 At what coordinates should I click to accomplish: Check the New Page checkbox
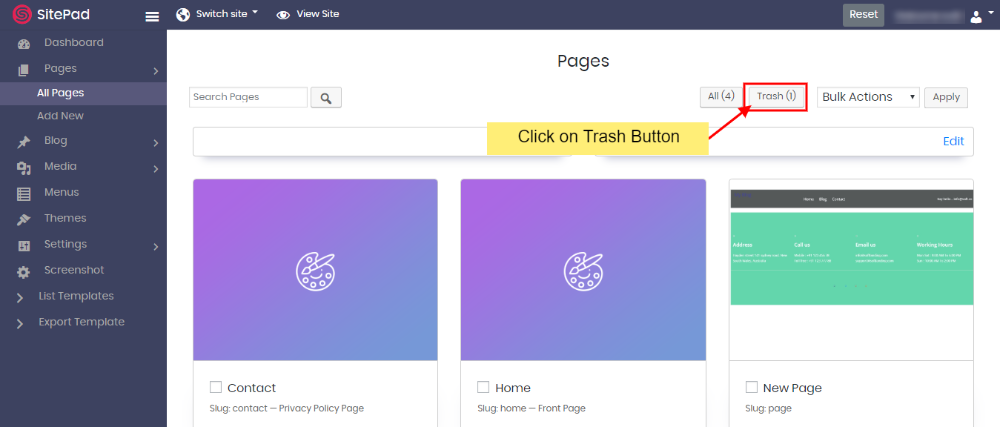coord(752,387)
